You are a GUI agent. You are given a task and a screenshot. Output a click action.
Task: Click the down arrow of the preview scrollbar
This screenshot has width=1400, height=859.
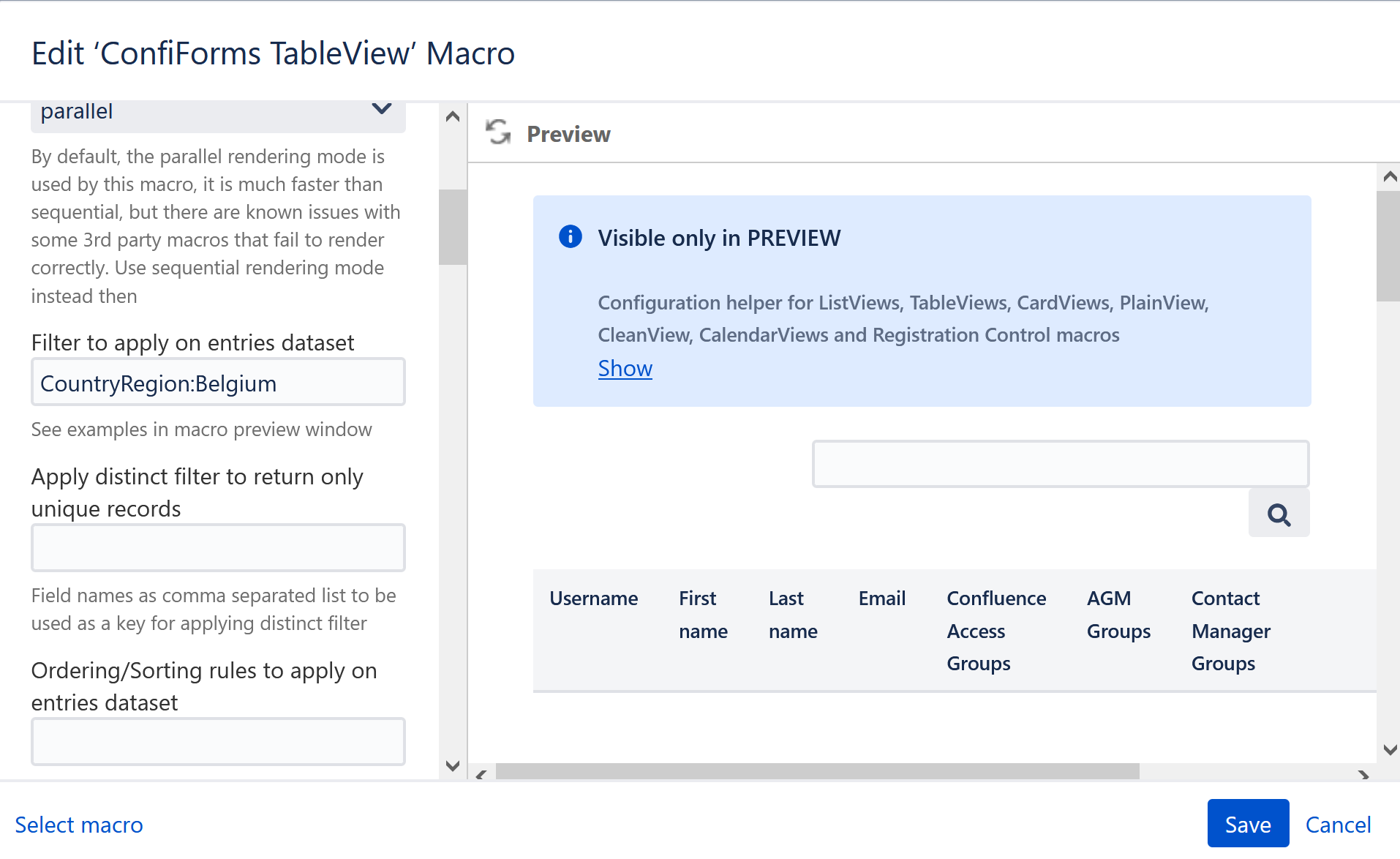click(x=1389, y=749)
